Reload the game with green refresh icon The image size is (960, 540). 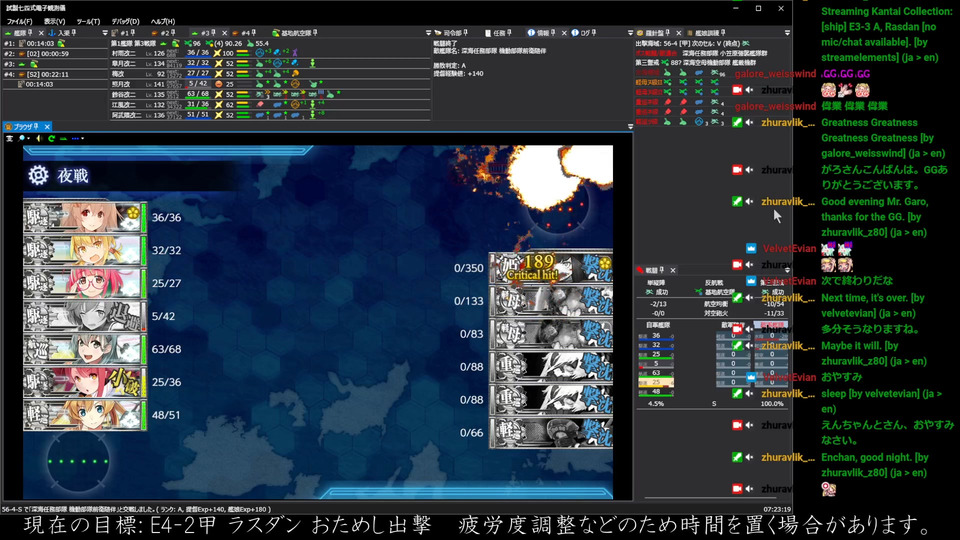pos(51,139)
